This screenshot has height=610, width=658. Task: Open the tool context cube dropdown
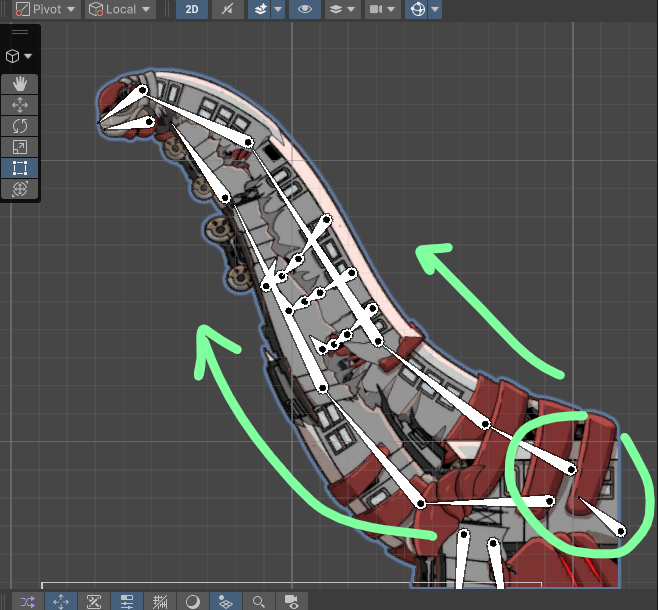click(x=19, y=56)
